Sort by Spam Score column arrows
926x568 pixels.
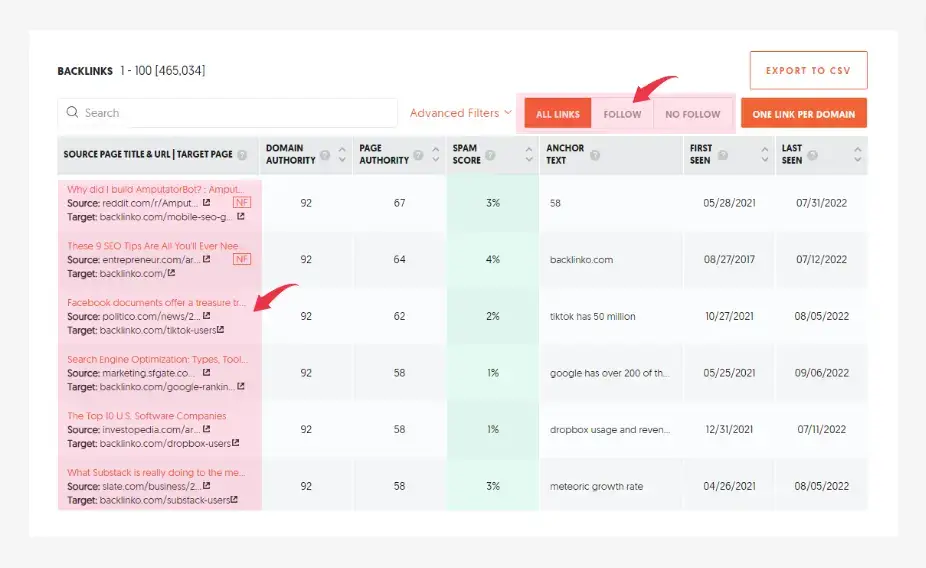(x=528, y=155)
